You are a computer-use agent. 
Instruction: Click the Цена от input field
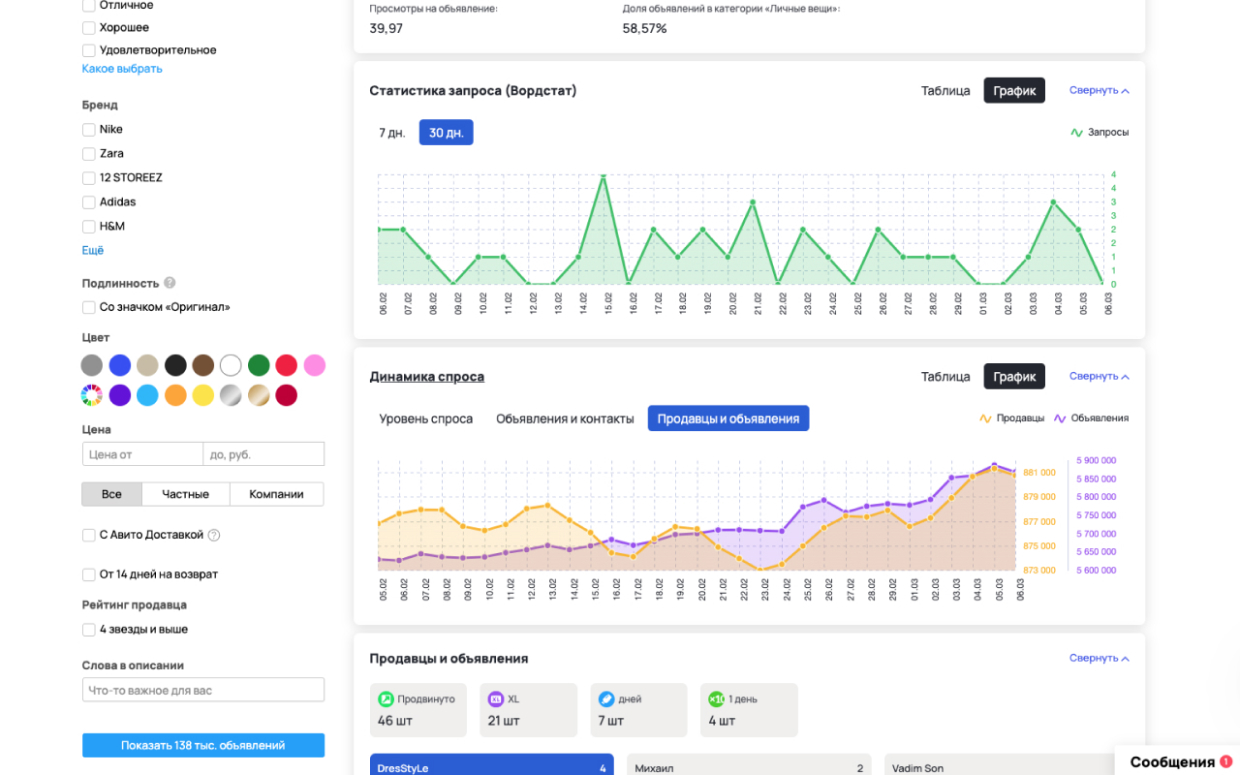[142, 454]
